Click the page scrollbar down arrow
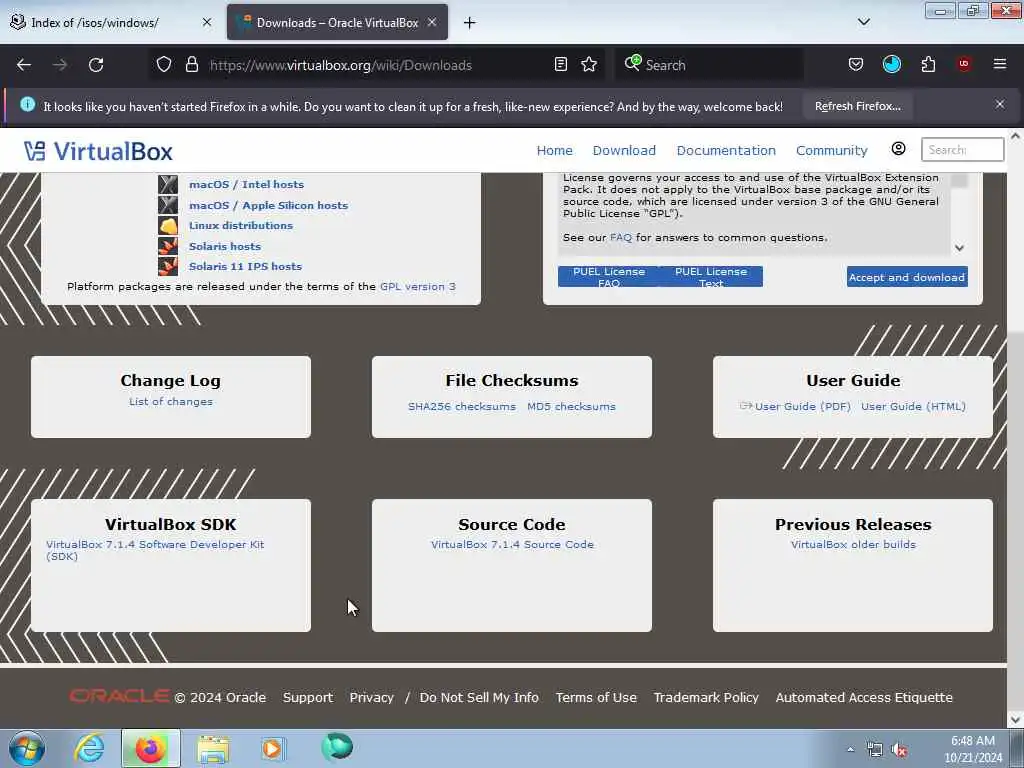The height and width of the screenshot is (768, 1024). pyautogui.click(x=1015, y=720)
